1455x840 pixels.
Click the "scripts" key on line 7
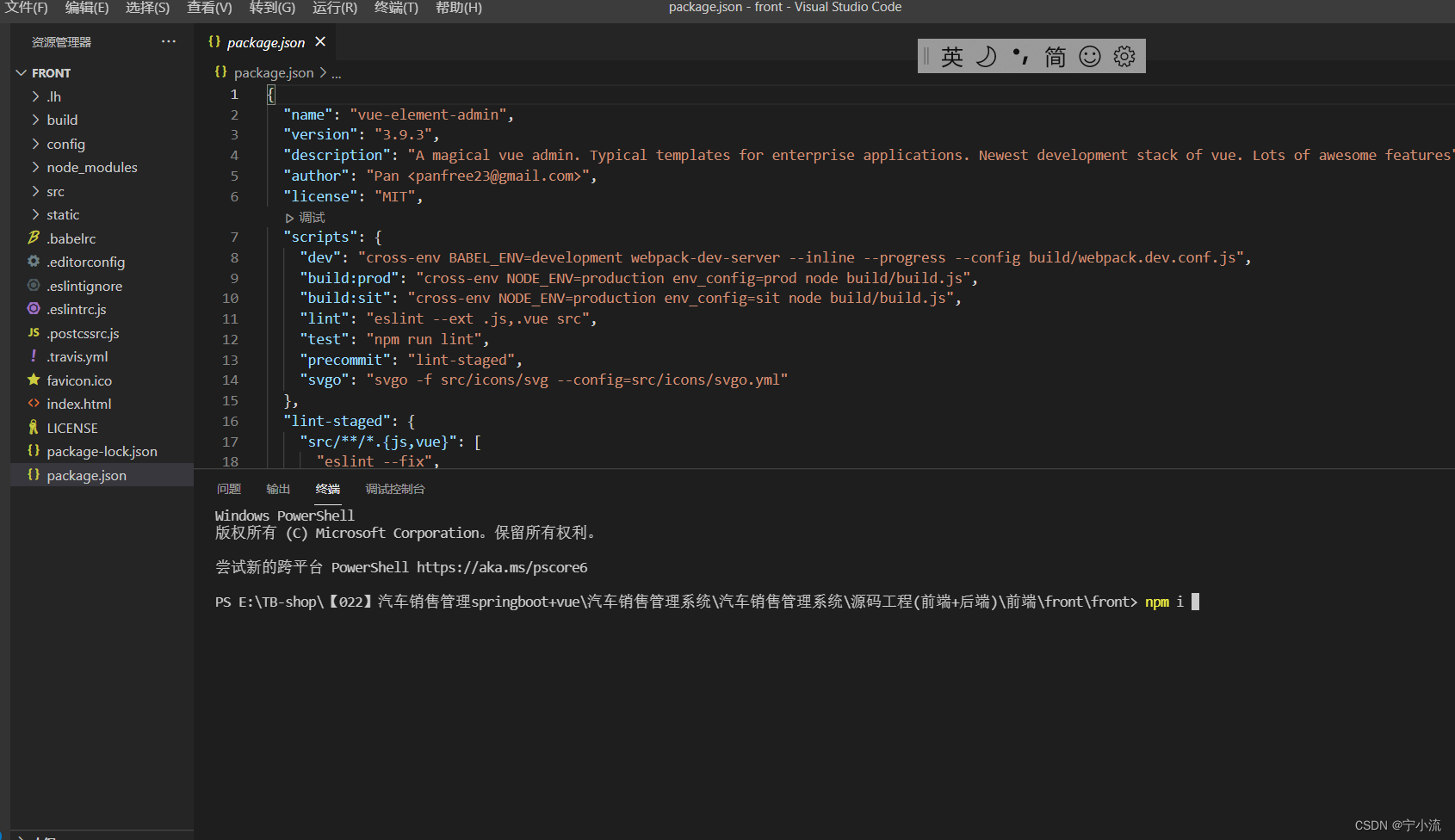point(321,237)
